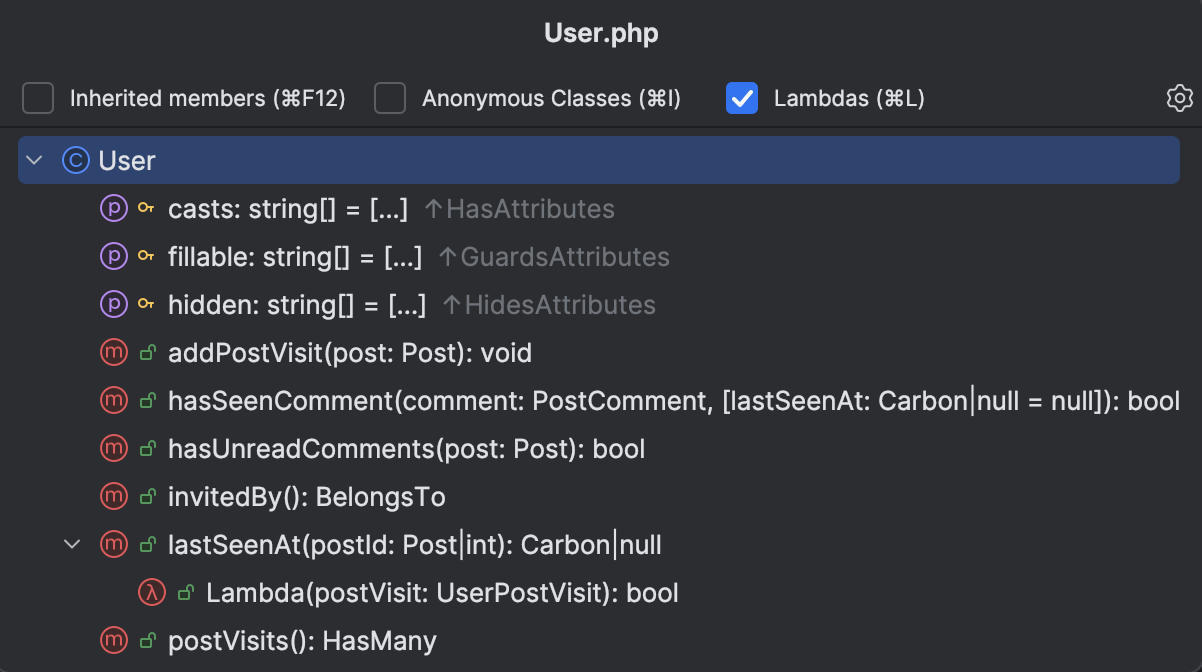The width and height of the screenshot is (1202, 672).
Task: Enable the Inherited members checkbox
Action: point(37,98)
